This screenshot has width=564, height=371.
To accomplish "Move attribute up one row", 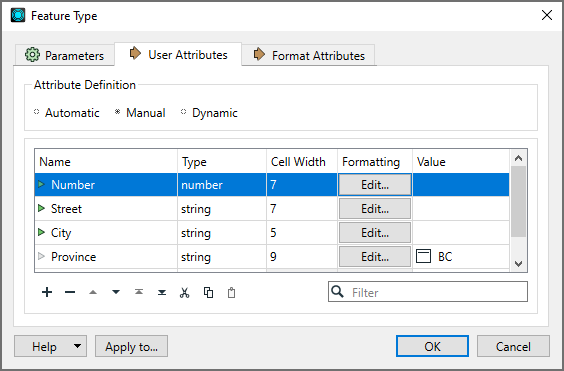I will pos(93,292).
